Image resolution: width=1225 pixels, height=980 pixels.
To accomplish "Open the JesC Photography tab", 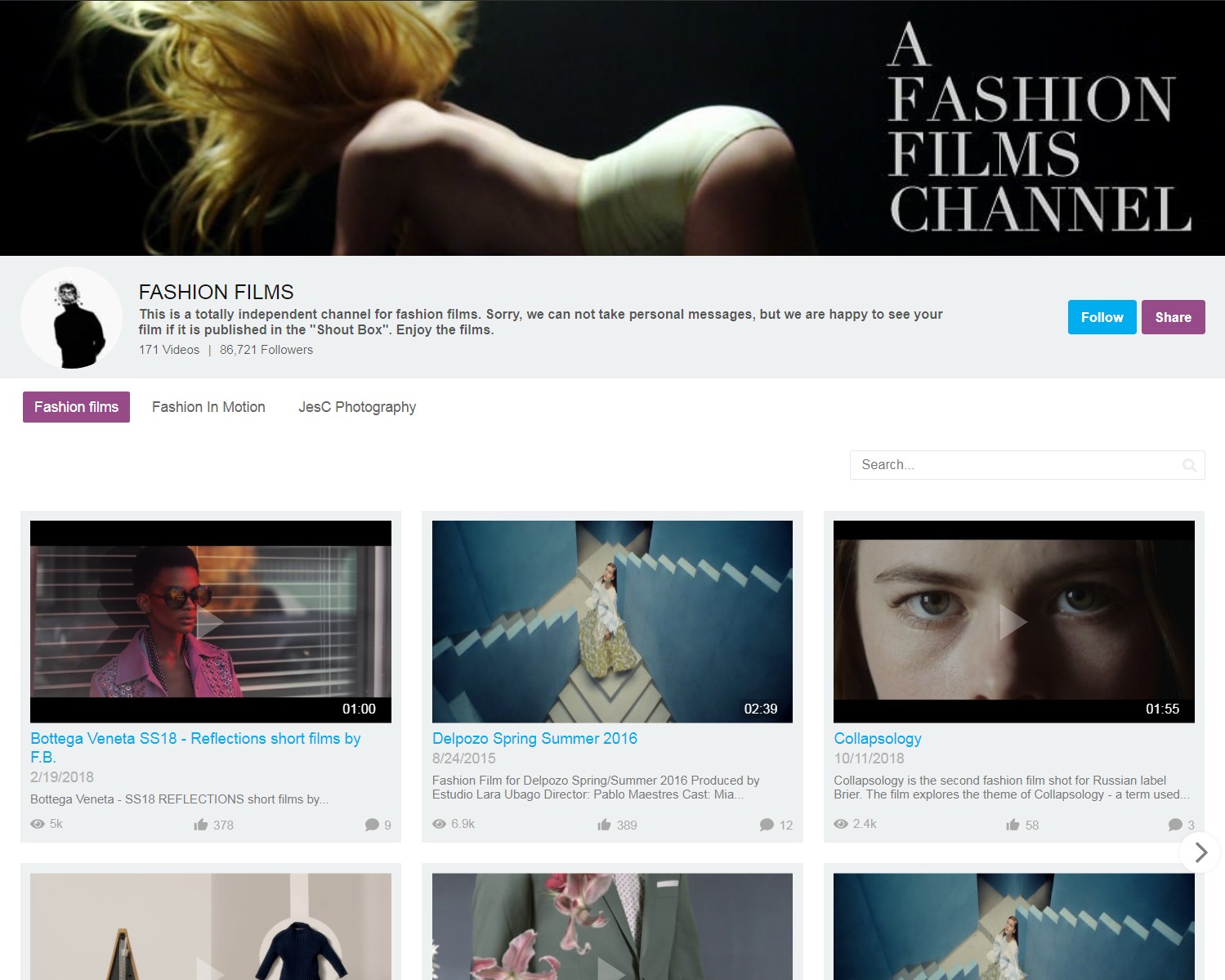I will point(357,407).
